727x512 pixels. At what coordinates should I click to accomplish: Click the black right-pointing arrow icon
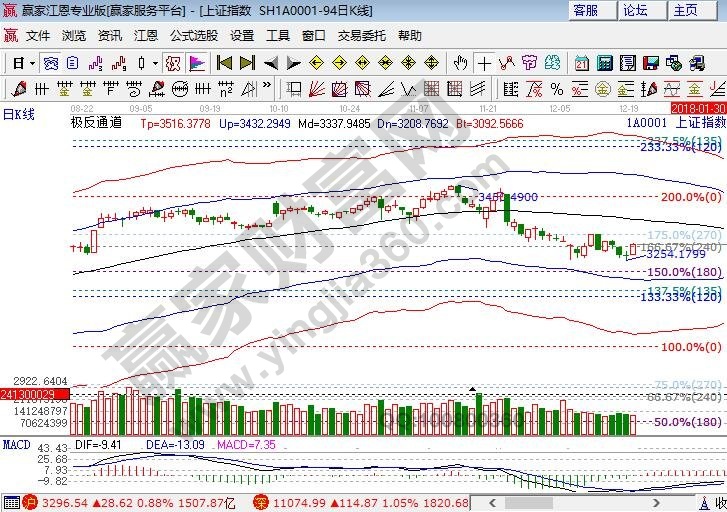point(293,63)
